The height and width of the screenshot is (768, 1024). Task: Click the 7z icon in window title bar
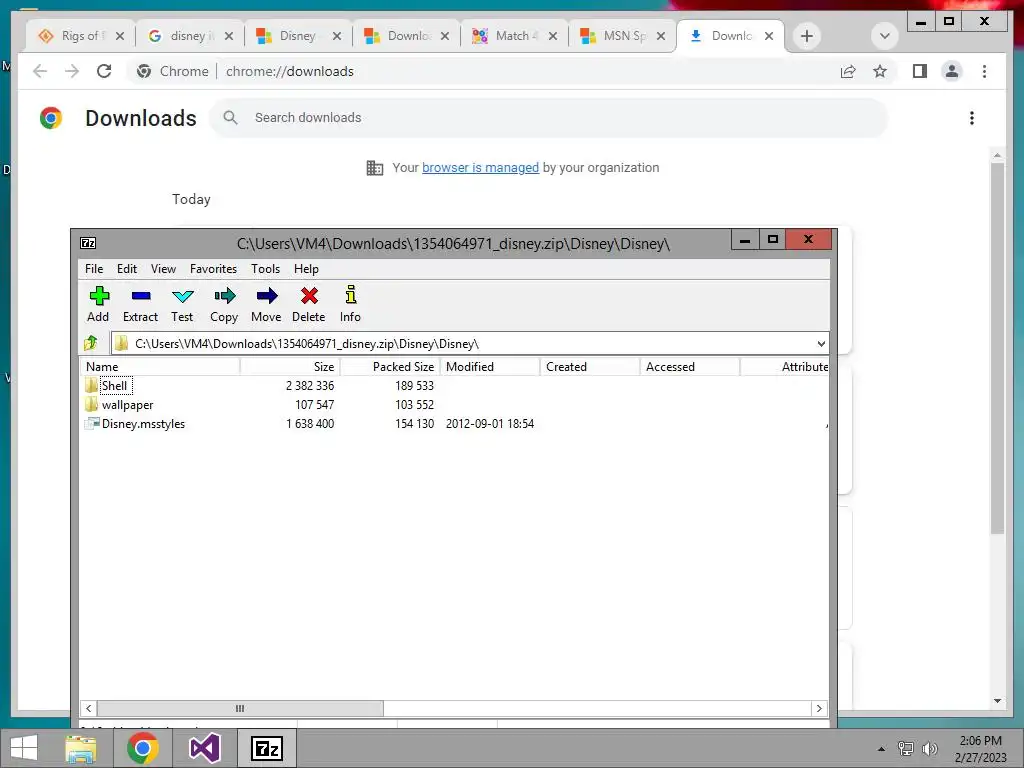point(88,243)
